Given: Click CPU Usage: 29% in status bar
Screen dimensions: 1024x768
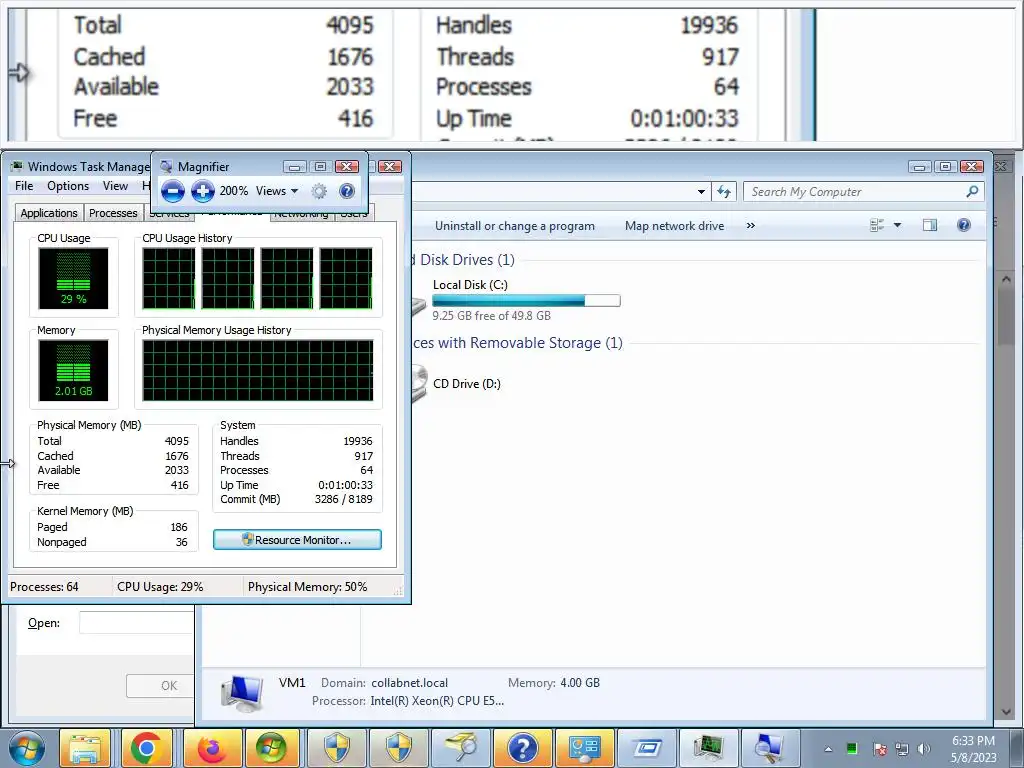Looking at the screenshot, I should pos(160,587).
